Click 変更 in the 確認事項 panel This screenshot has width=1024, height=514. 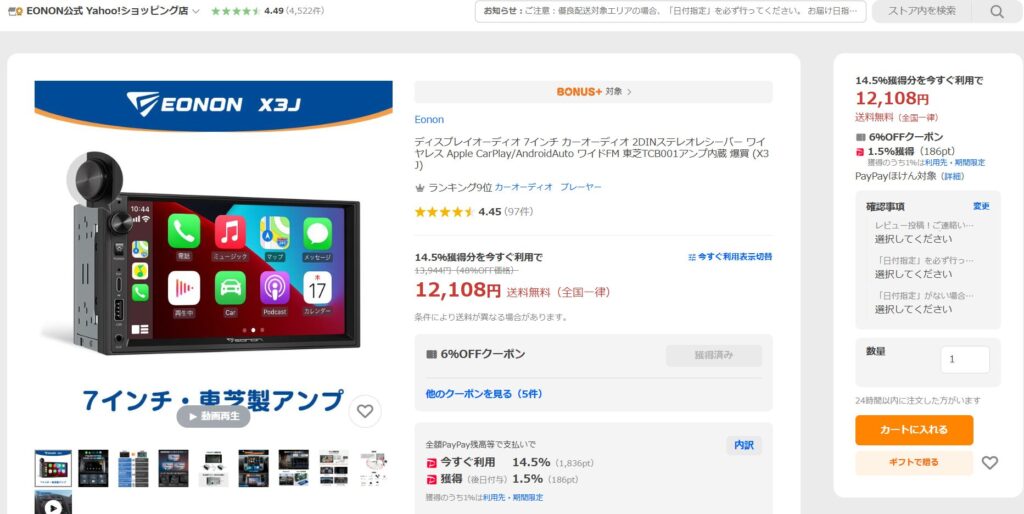coord(981,206)
